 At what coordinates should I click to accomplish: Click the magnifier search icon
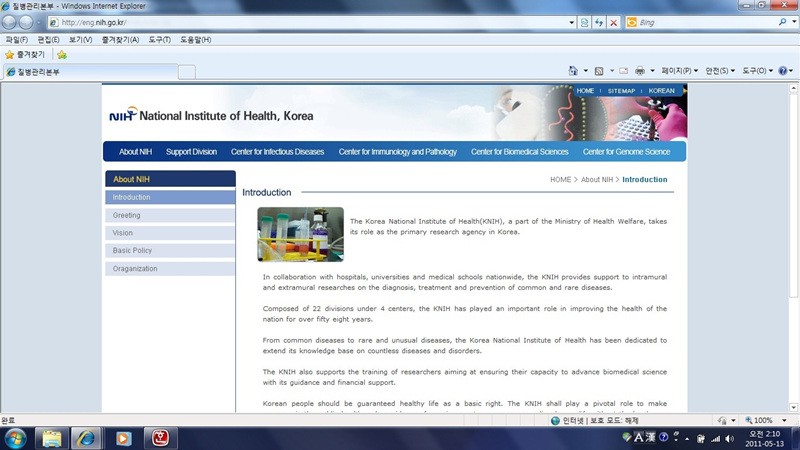coord(782,22)
